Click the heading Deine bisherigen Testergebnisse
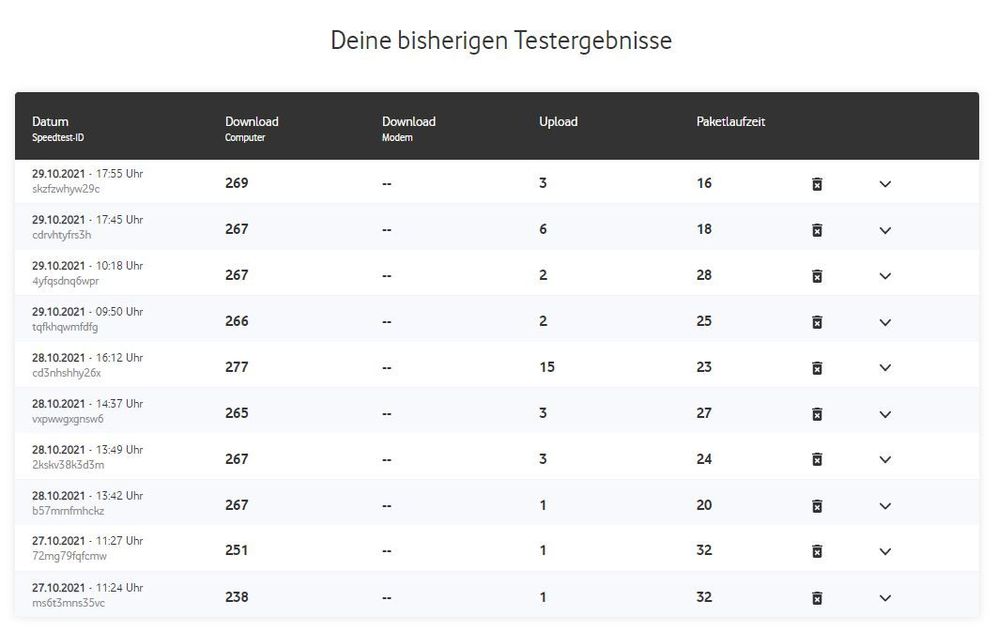This screenshot has width=998, height=634. tap(501, 41)
